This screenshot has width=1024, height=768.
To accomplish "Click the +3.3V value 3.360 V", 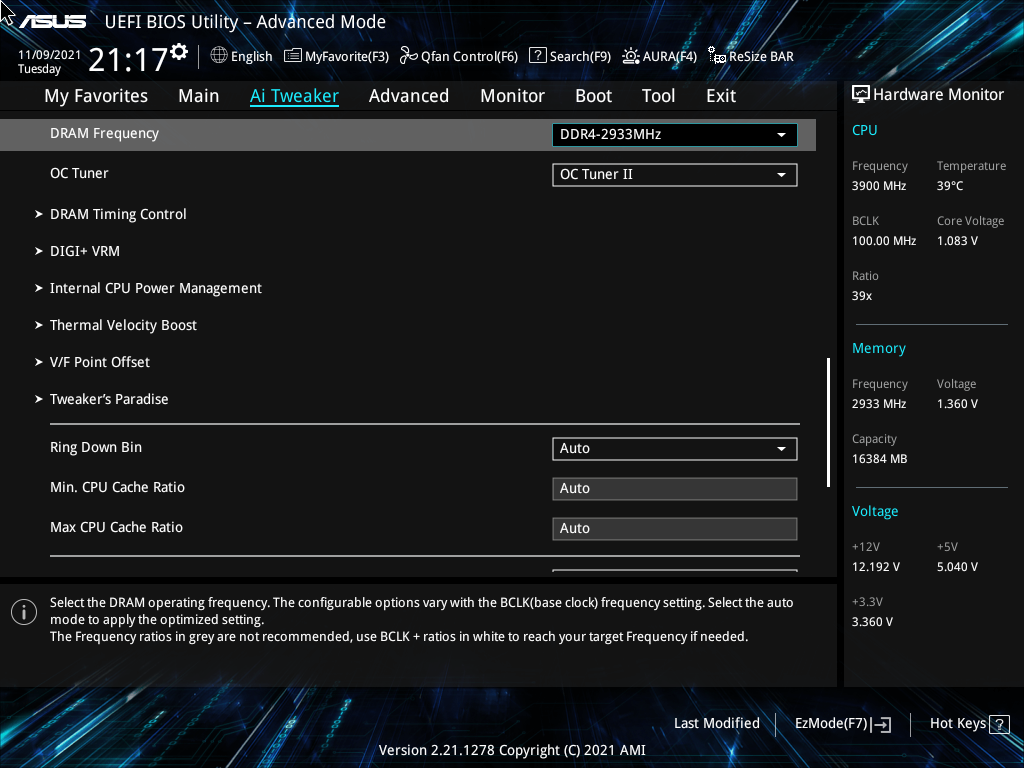I will (x=872, y=622).
